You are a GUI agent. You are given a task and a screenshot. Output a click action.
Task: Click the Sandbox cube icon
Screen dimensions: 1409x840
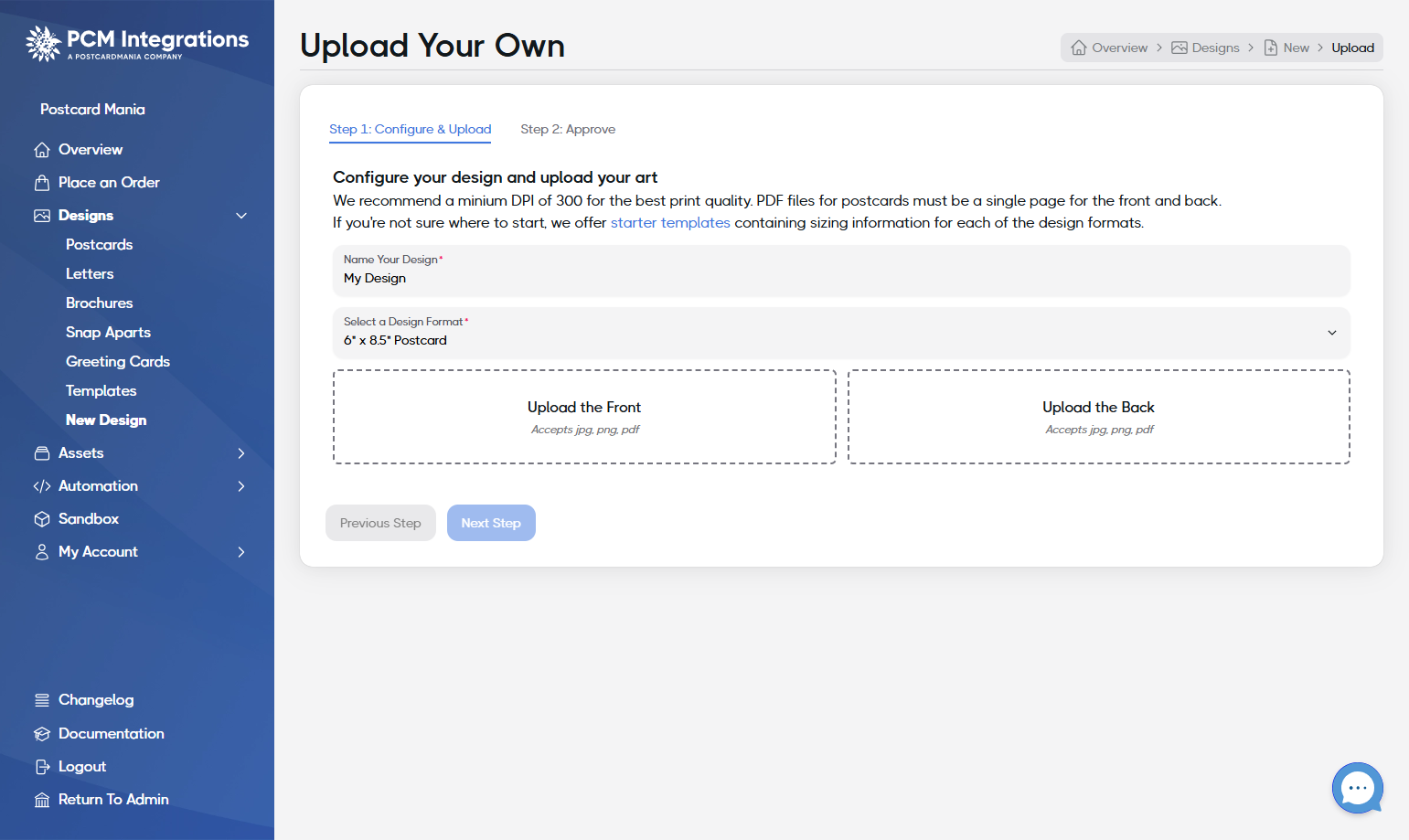(x=42, y=519)
